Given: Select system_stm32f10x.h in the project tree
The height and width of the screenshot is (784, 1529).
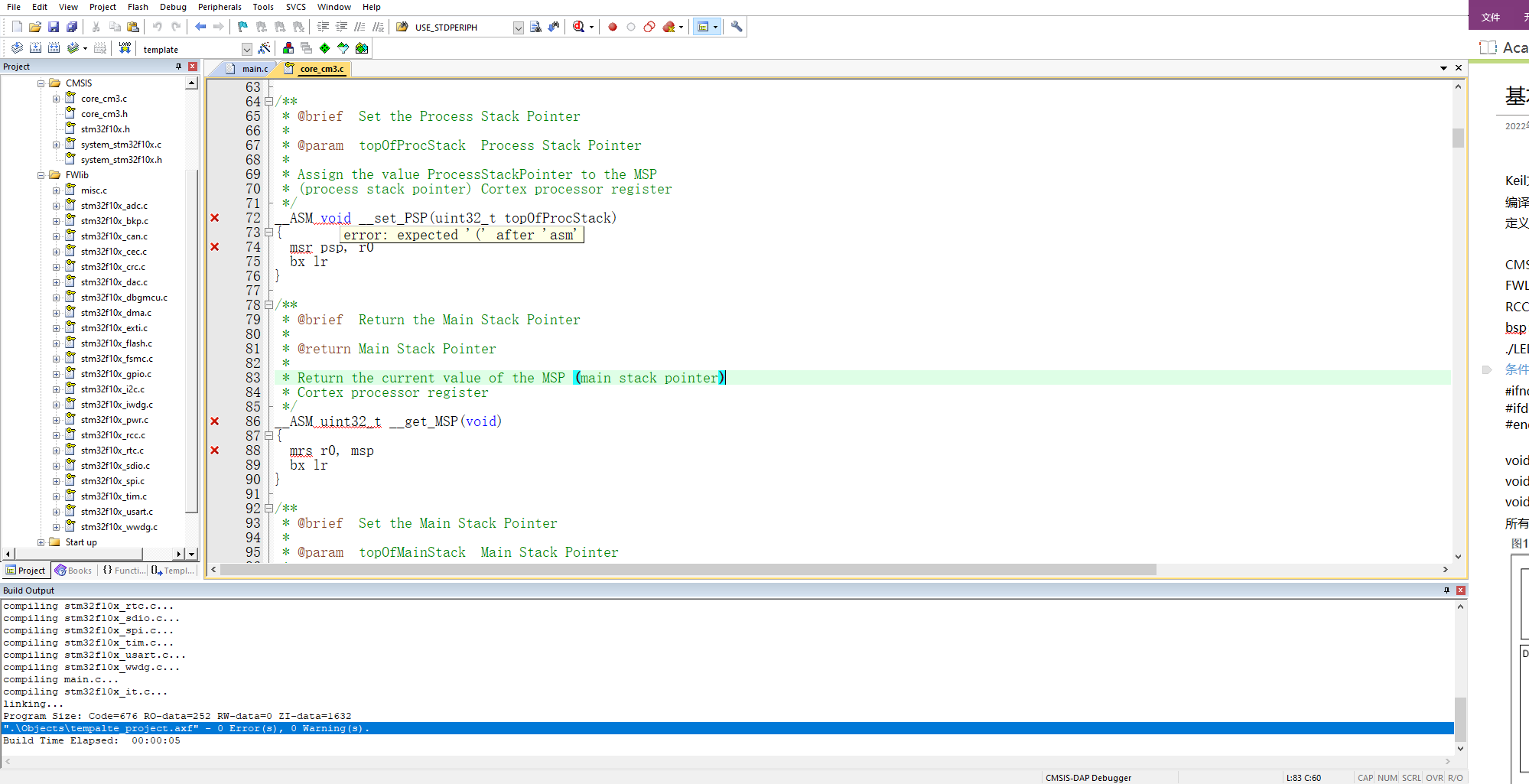Looking at the screenshot, I should tap(121, 160).
